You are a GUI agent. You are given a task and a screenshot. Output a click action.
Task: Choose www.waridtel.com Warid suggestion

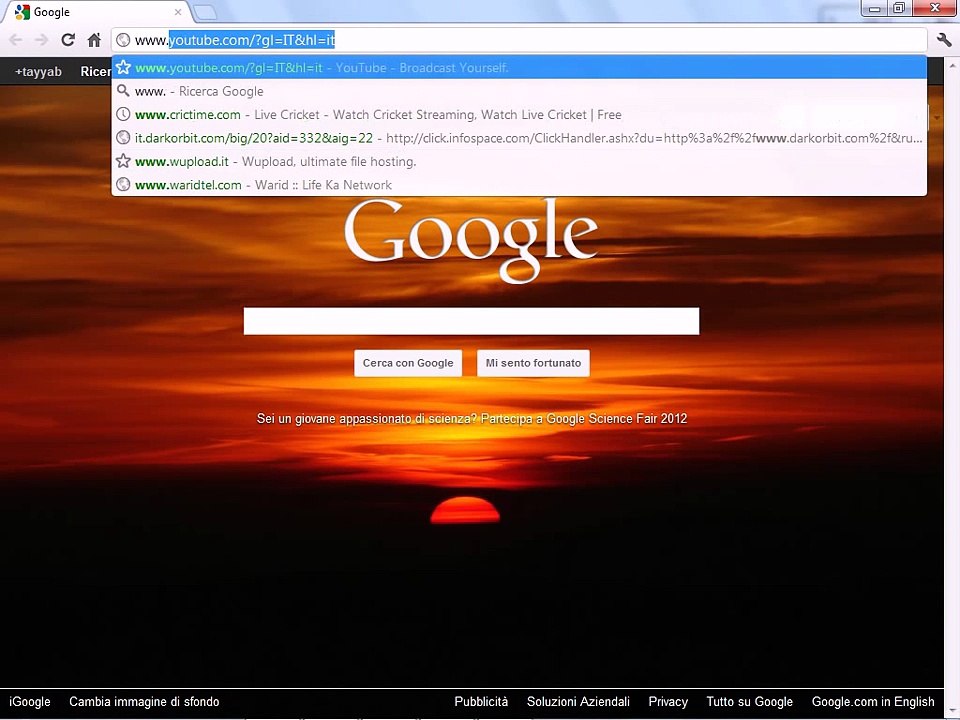click(519, 184)
